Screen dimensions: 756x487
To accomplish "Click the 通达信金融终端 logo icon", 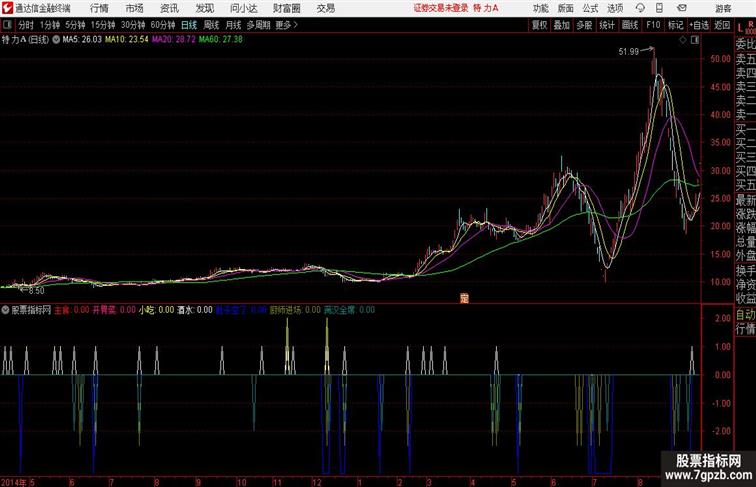I will point(7,8).
